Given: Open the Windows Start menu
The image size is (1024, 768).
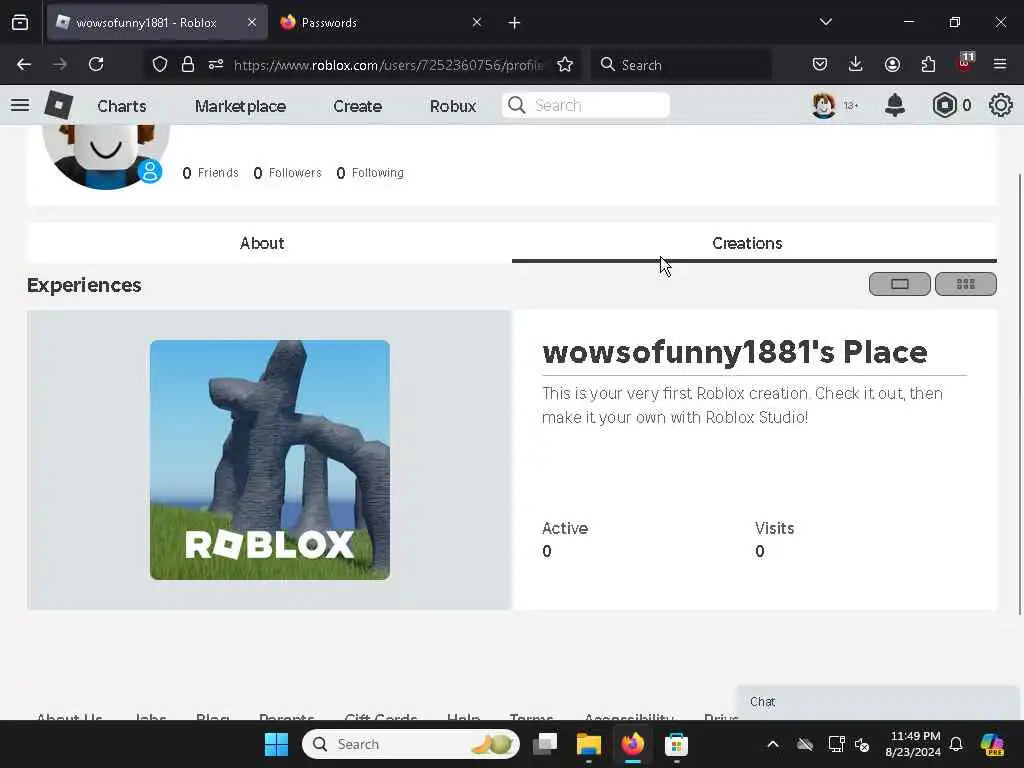Looking at the screenshot, I should pyautogui.click(x=276, y=744).
